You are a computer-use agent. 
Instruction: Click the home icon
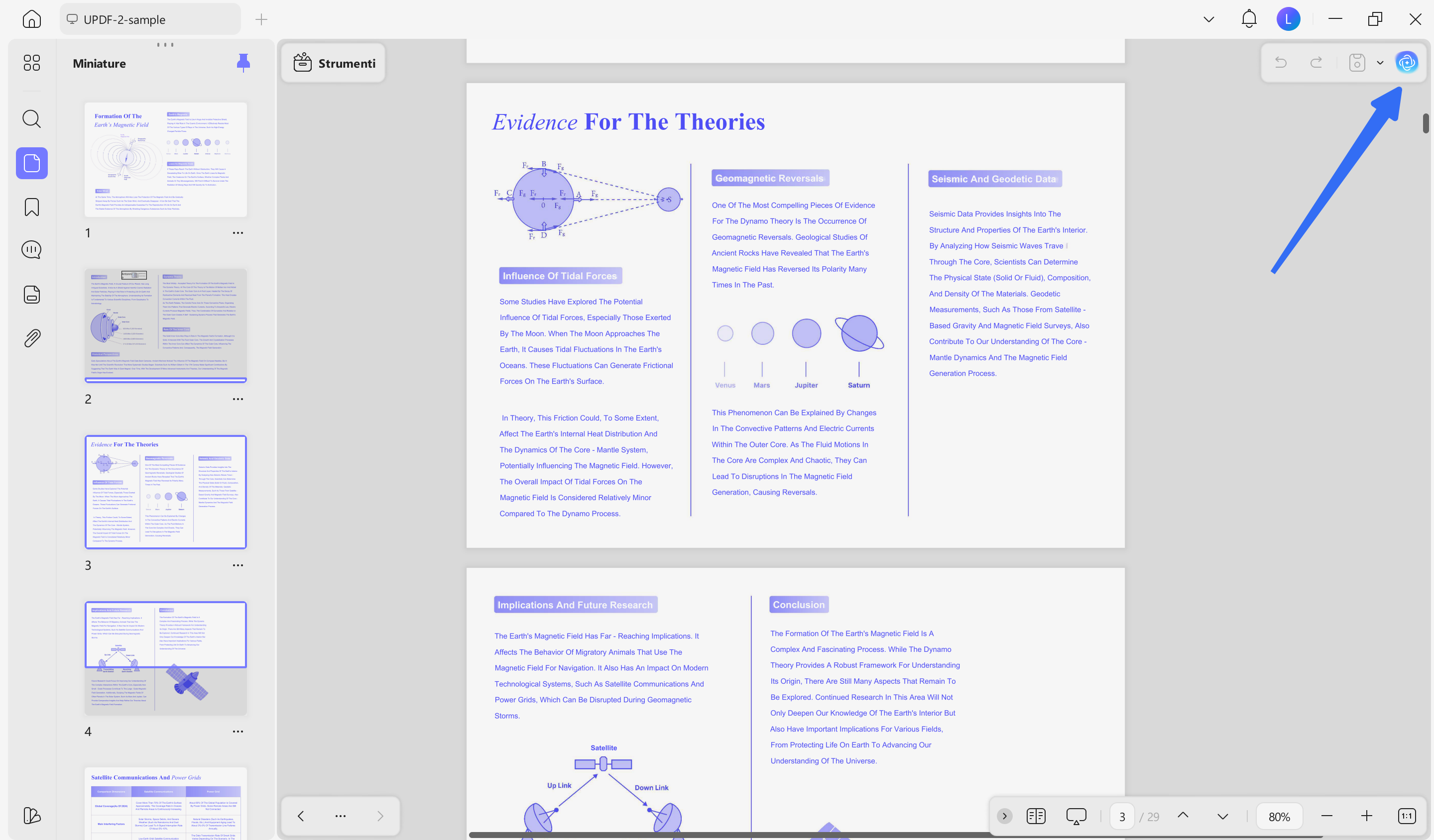pyautogui.click(x=32, y=19)
